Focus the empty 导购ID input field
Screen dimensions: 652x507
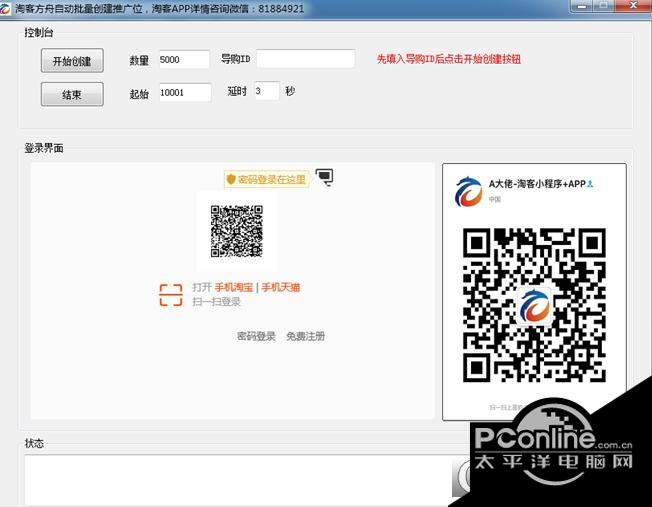click(x=306, y=59)
